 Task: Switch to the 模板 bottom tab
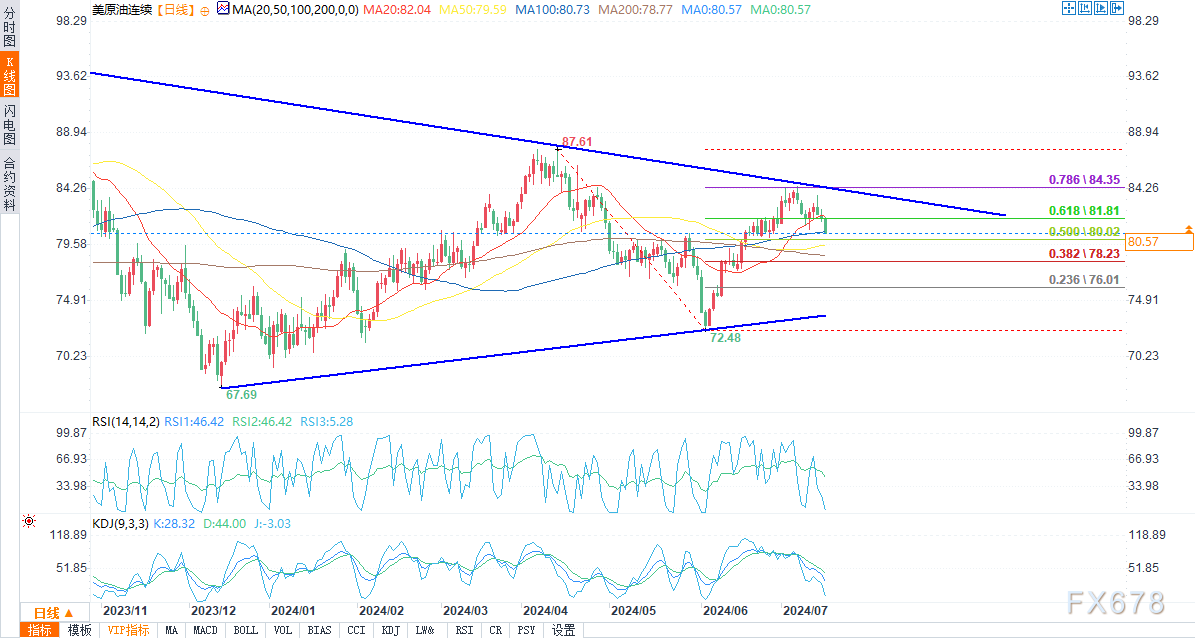pos(79,630)
